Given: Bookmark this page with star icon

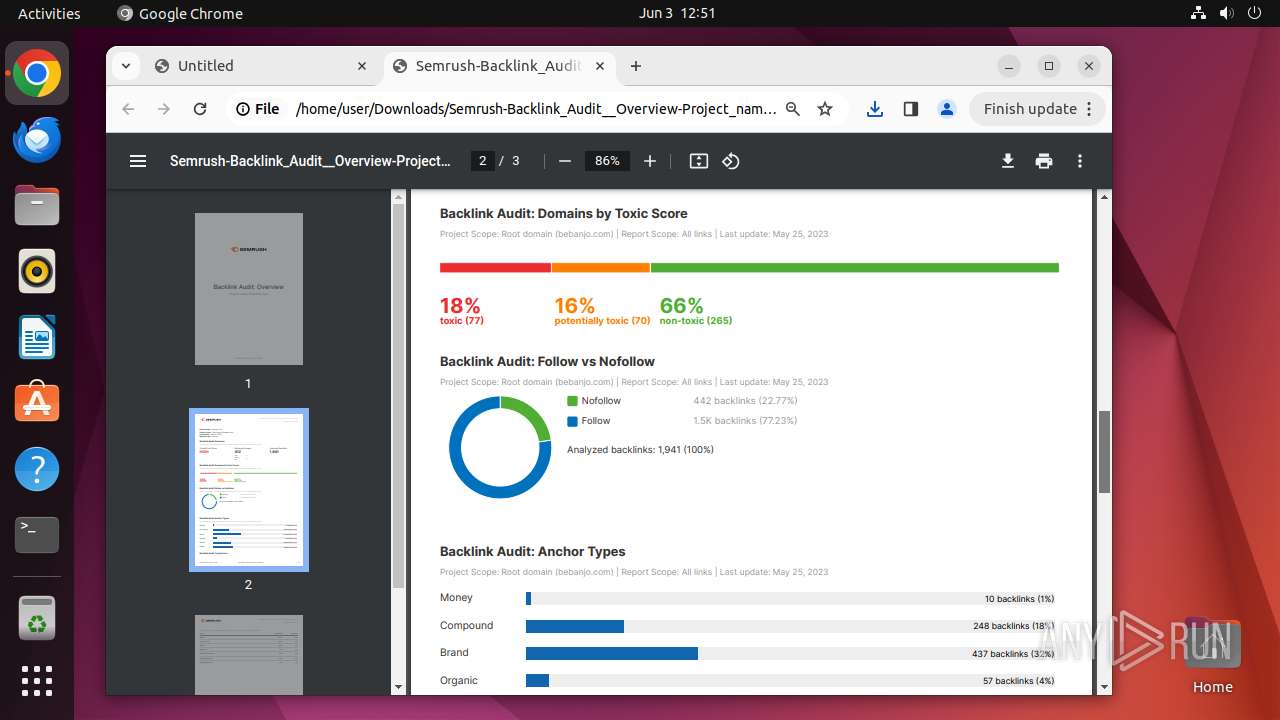Looking at the screenshot, I should coord(825,109).
